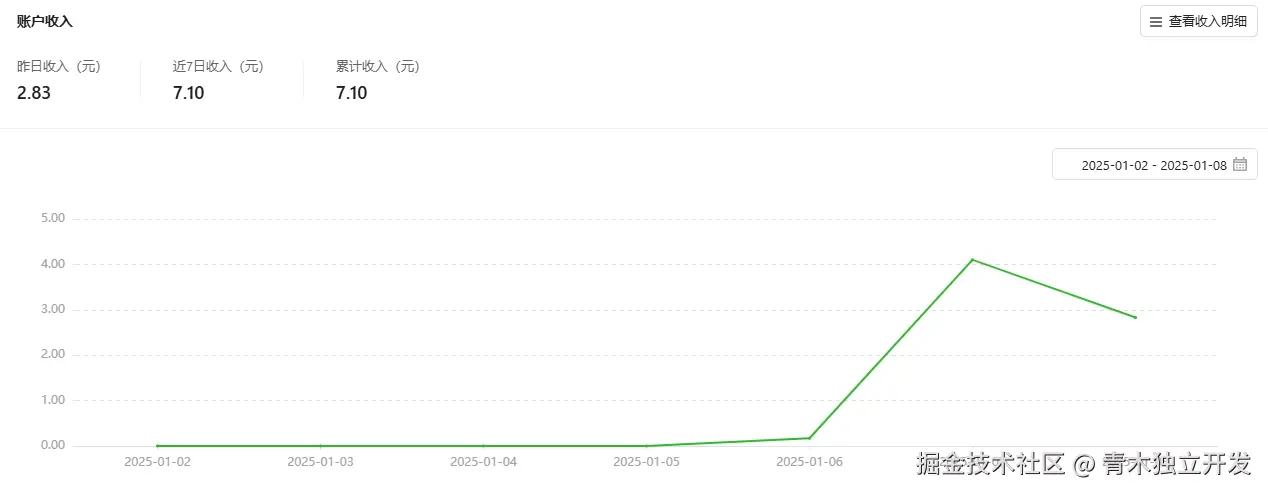The width and height of the screenshot is (1268, 494).
Task: Click the 昨日收入 value 2.83
Action: point(34,93)
